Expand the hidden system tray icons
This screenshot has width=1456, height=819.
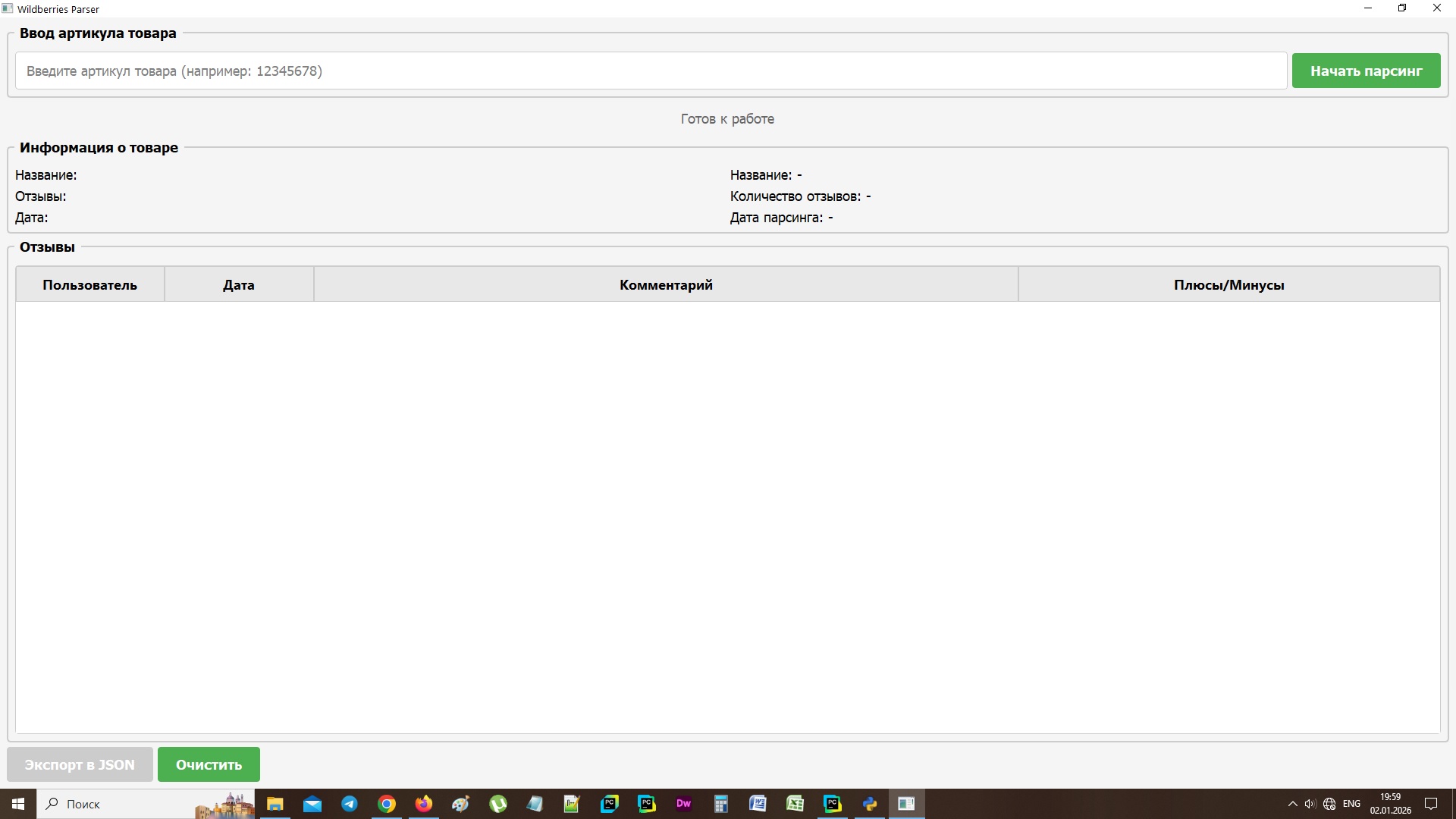(1292, 804)
